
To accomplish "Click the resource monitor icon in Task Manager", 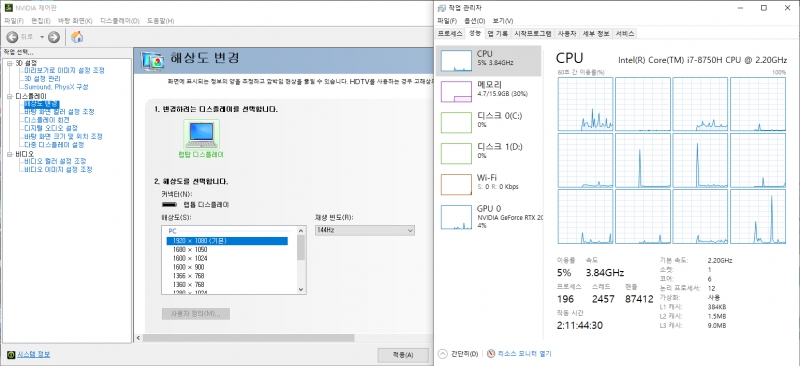I will [491, 353].
